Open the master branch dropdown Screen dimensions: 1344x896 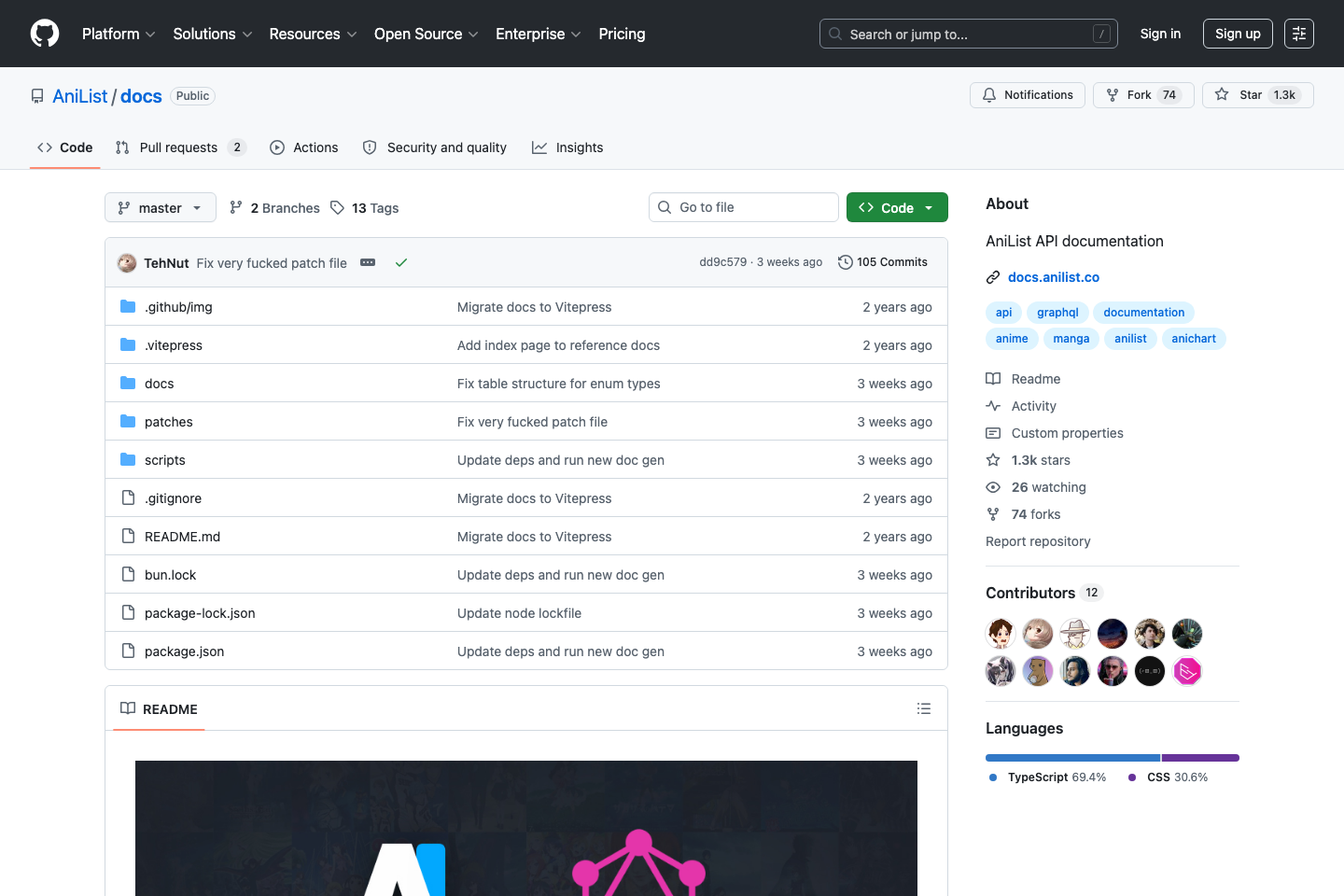(160, 207)
